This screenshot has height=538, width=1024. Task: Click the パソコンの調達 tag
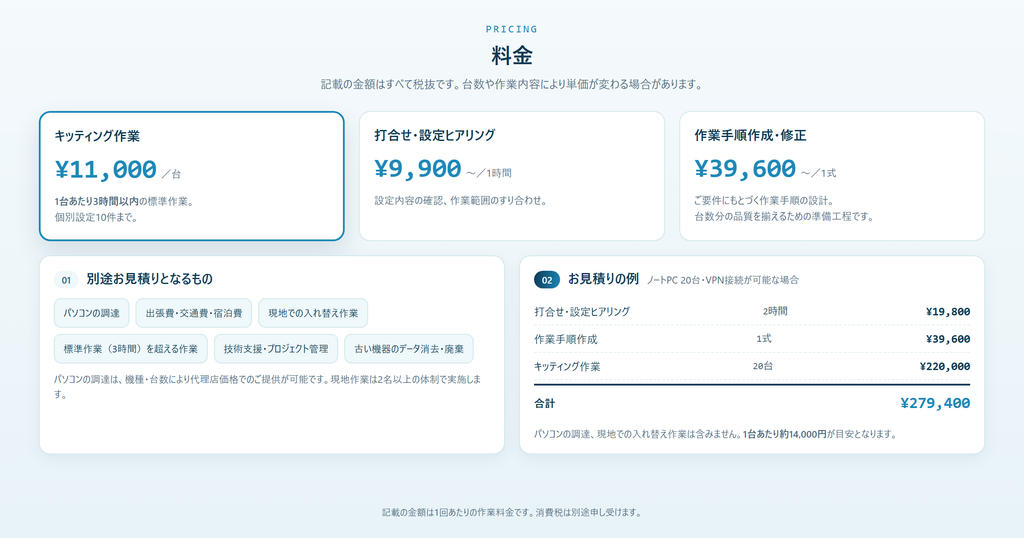click(x=91, y=313)
